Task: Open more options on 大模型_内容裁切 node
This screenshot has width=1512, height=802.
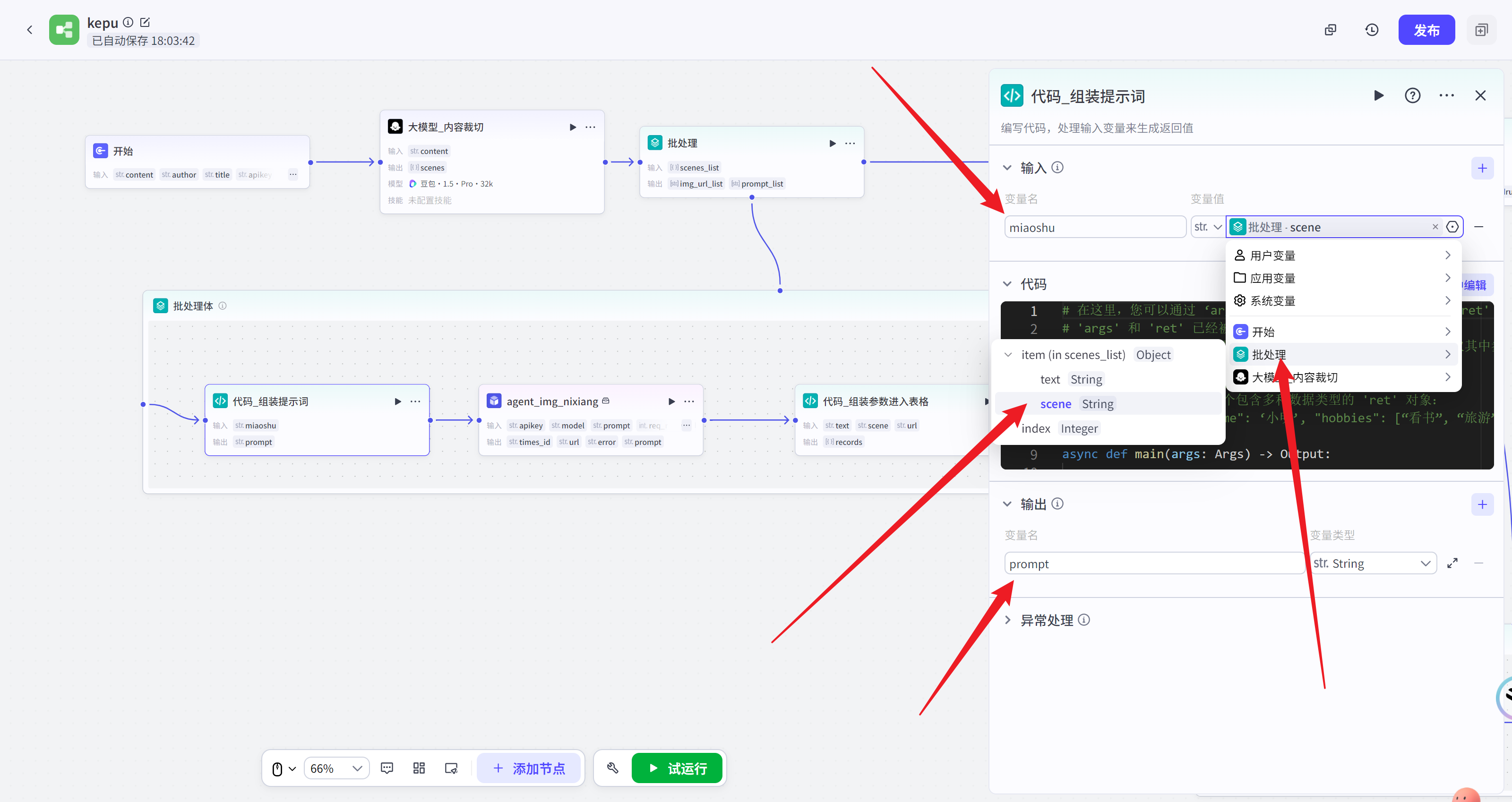Action: (591, 128)
